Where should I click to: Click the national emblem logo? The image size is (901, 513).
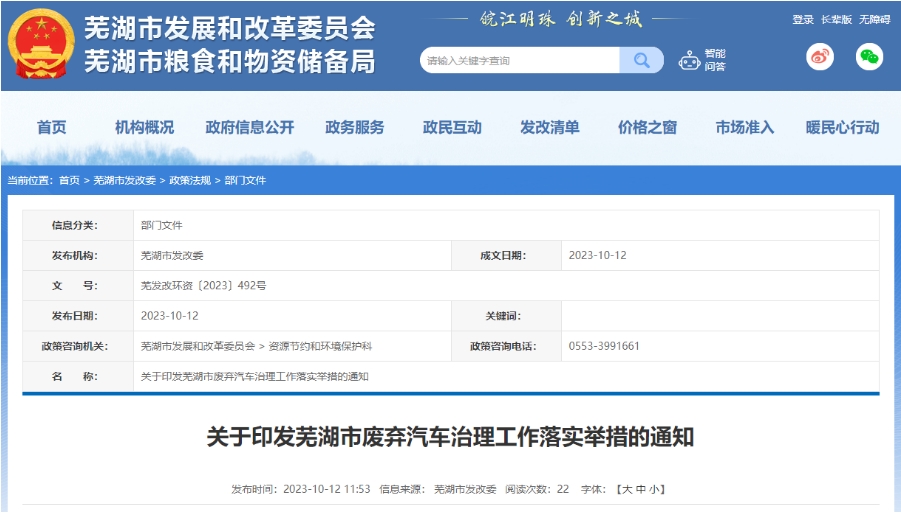point(41,46)
